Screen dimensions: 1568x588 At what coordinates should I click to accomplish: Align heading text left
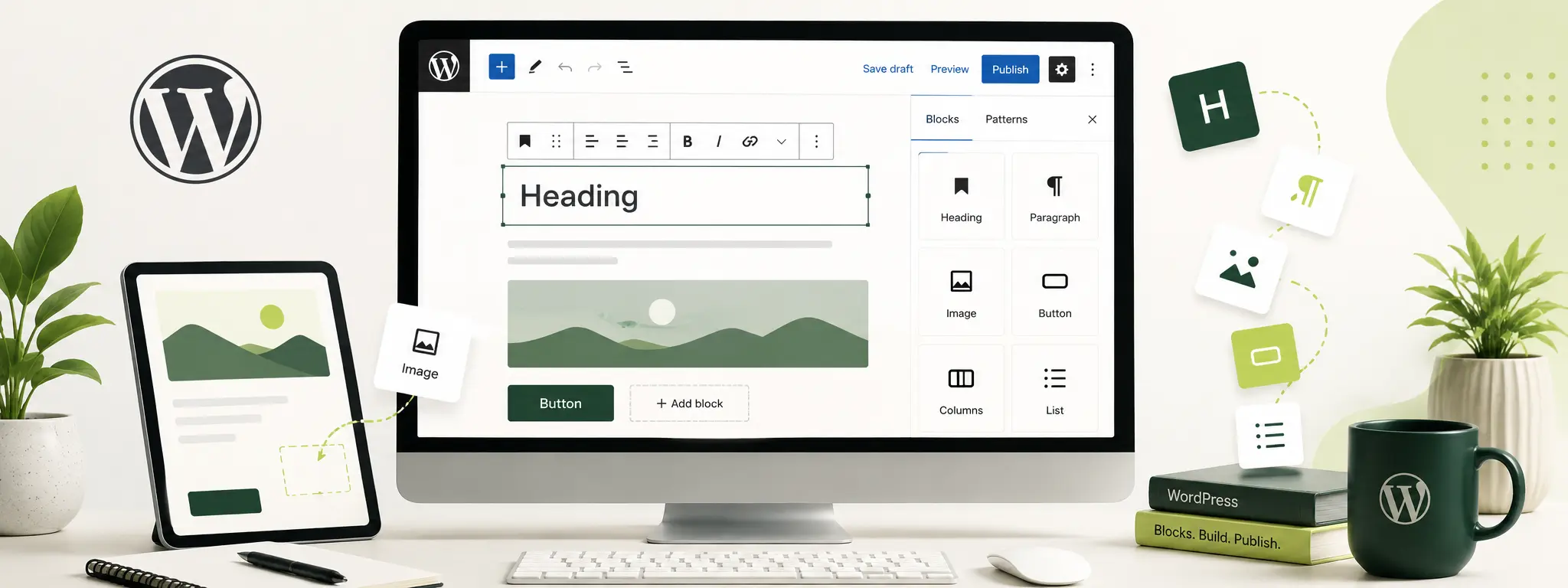click(592, 141)
